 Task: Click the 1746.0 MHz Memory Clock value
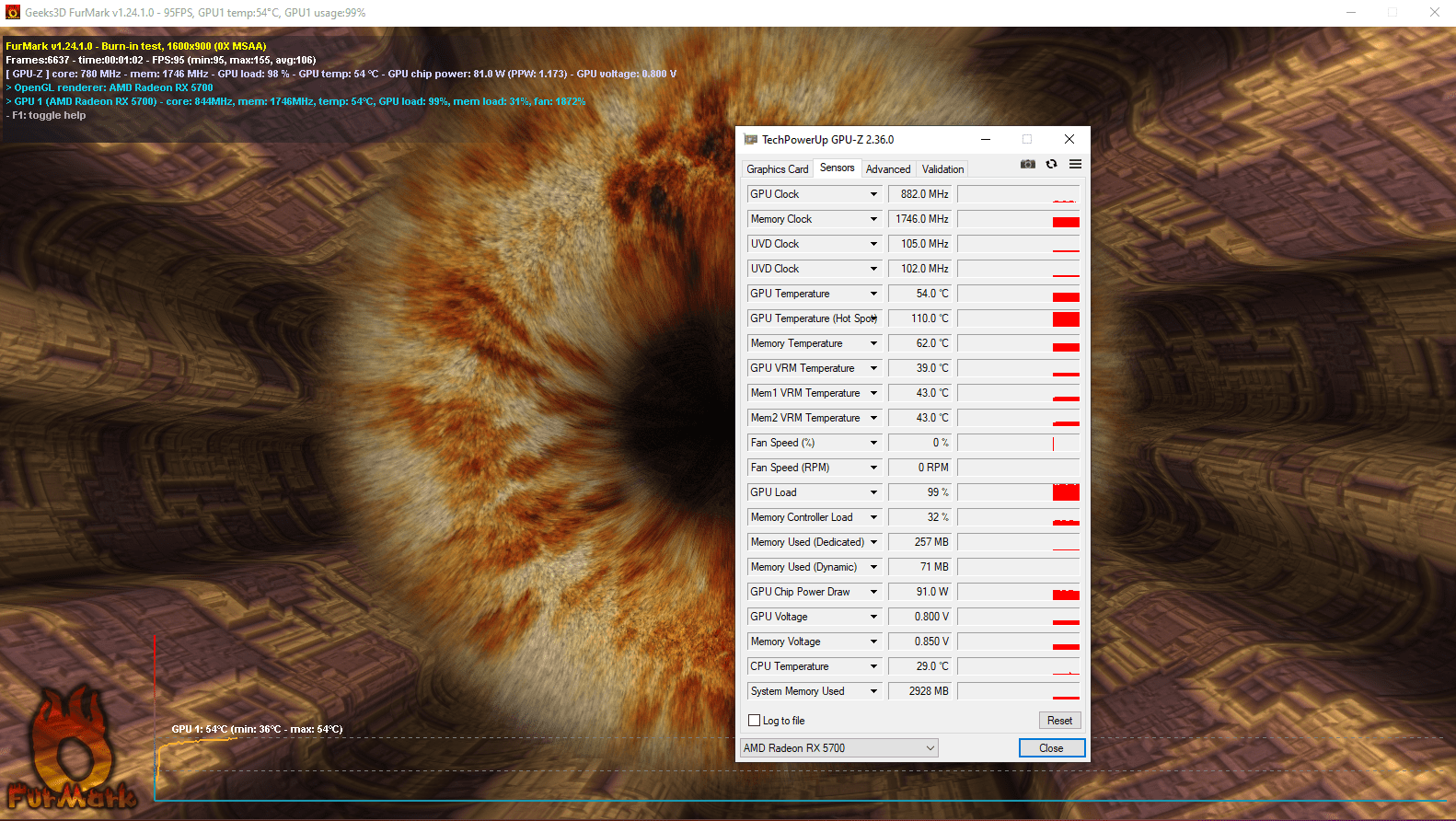pos(920,219)
